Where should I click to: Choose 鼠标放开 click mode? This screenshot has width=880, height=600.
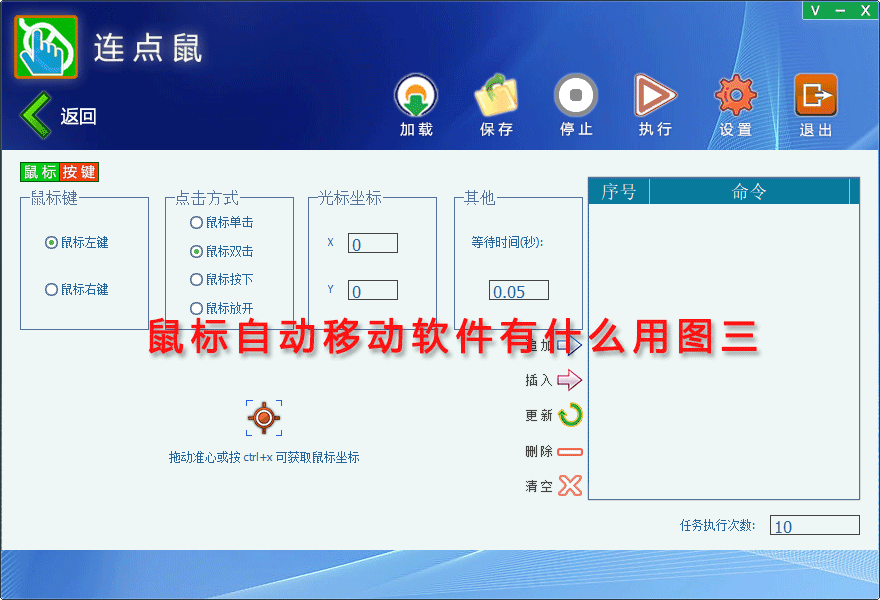point(196,309)
